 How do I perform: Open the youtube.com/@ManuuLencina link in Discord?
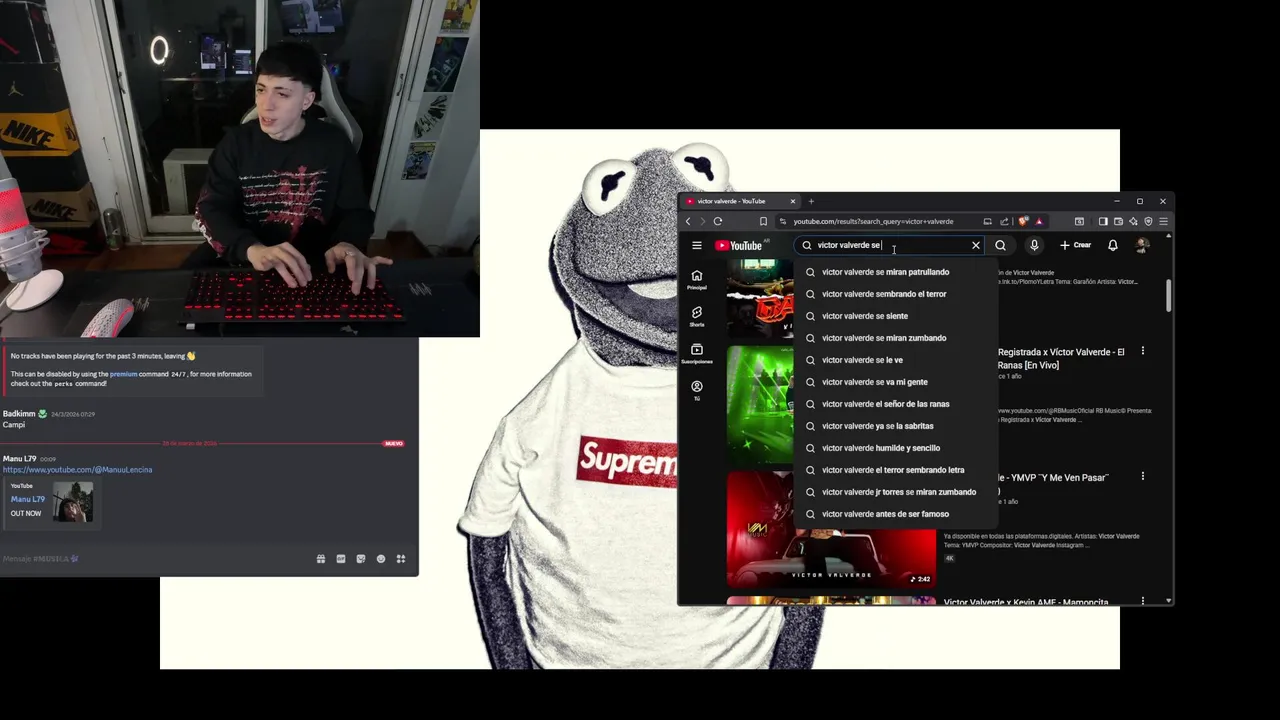click(77, 469)
